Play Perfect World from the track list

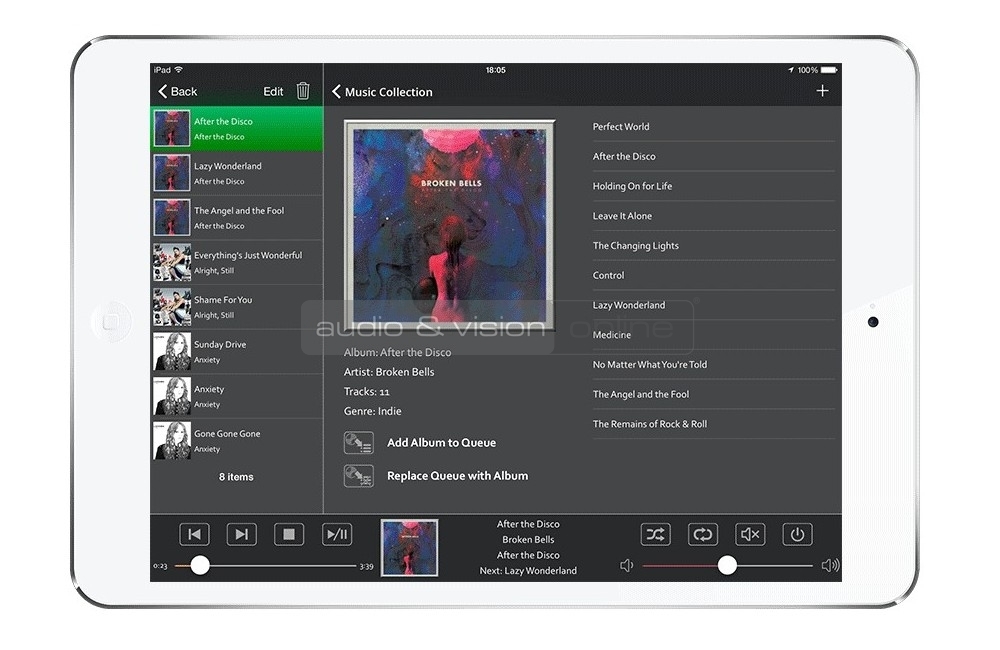(x=714, y=126)
